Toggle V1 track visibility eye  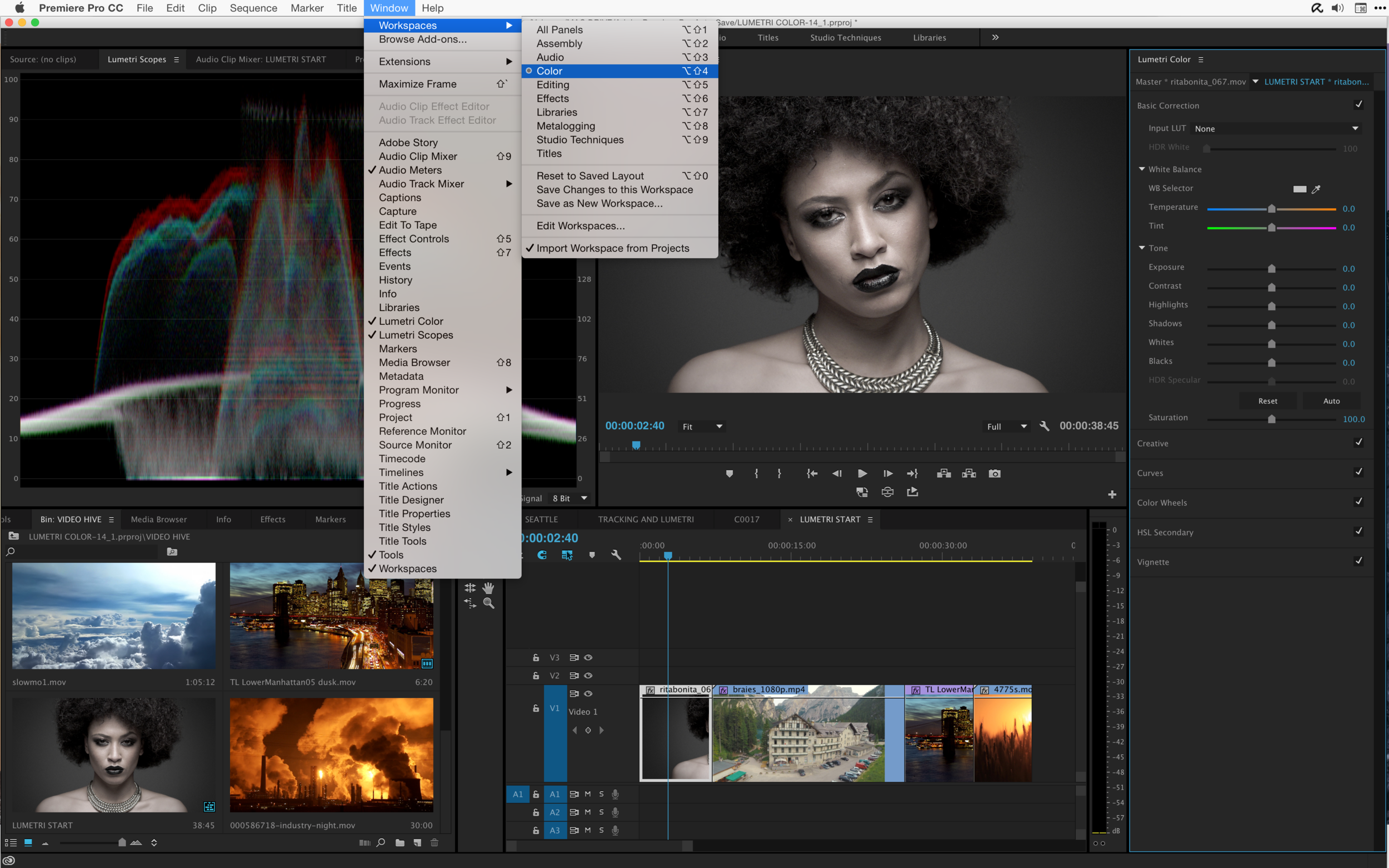588,694
